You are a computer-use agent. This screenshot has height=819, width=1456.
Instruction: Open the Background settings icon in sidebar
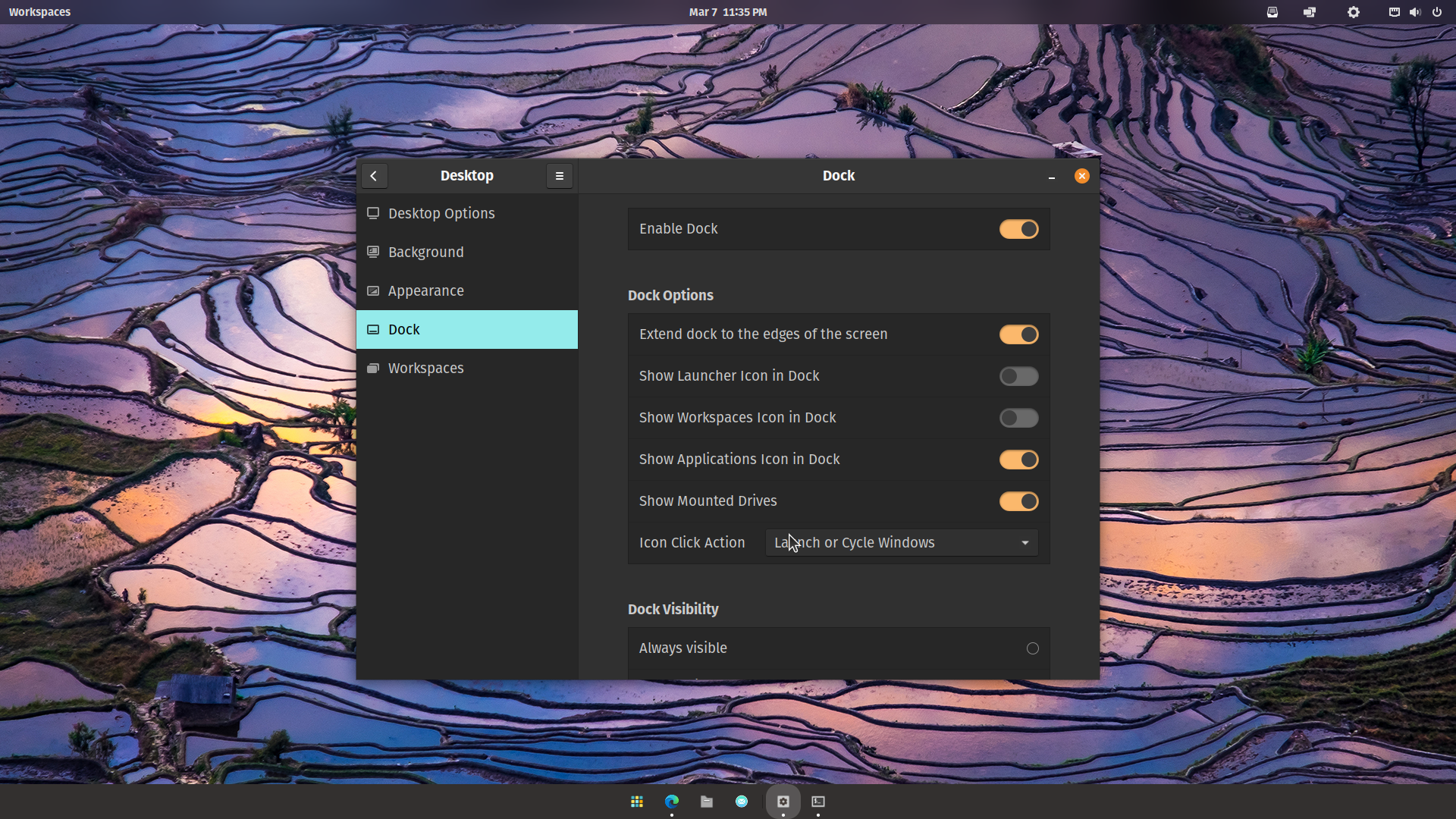coord(373,252)
